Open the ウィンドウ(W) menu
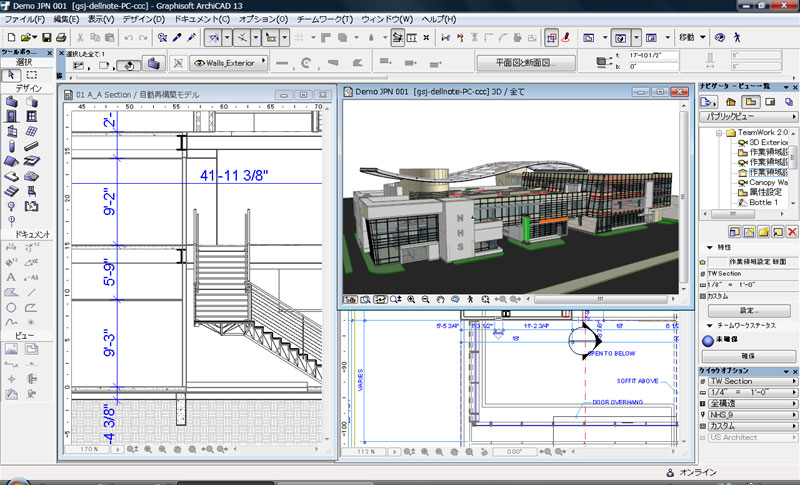This screenshot has height=485, width=800. click(x=387, y=19)
